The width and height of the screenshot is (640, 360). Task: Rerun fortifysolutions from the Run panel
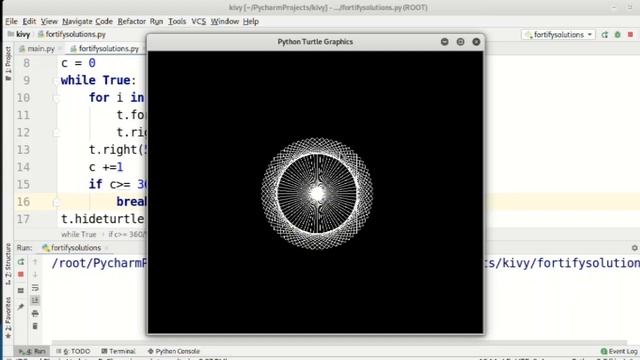pyautogui.click(x=21, y=262)
